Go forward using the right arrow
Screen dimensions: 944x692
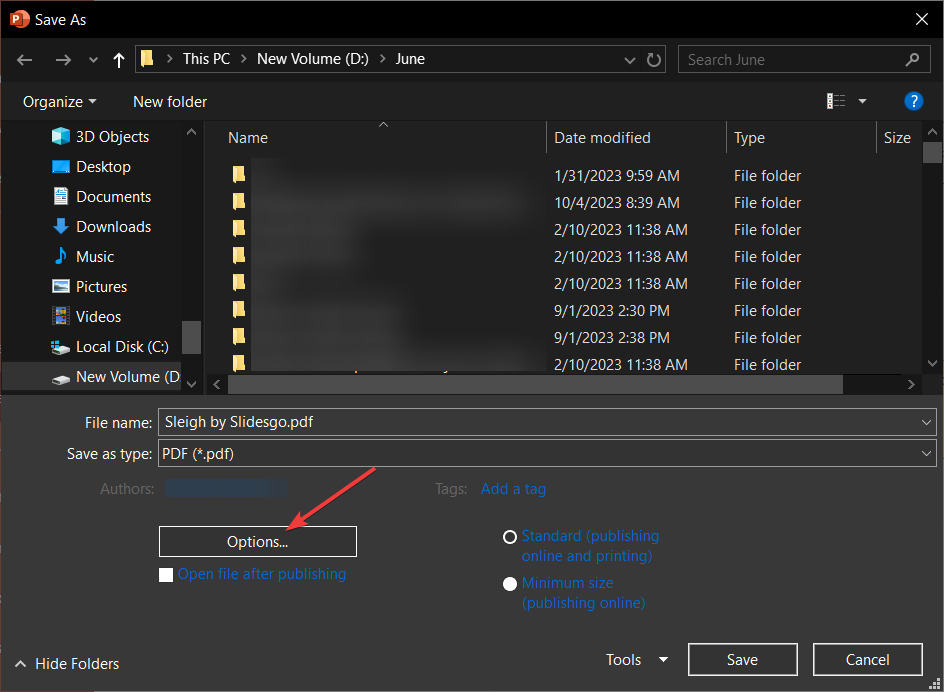click(63, 60)
